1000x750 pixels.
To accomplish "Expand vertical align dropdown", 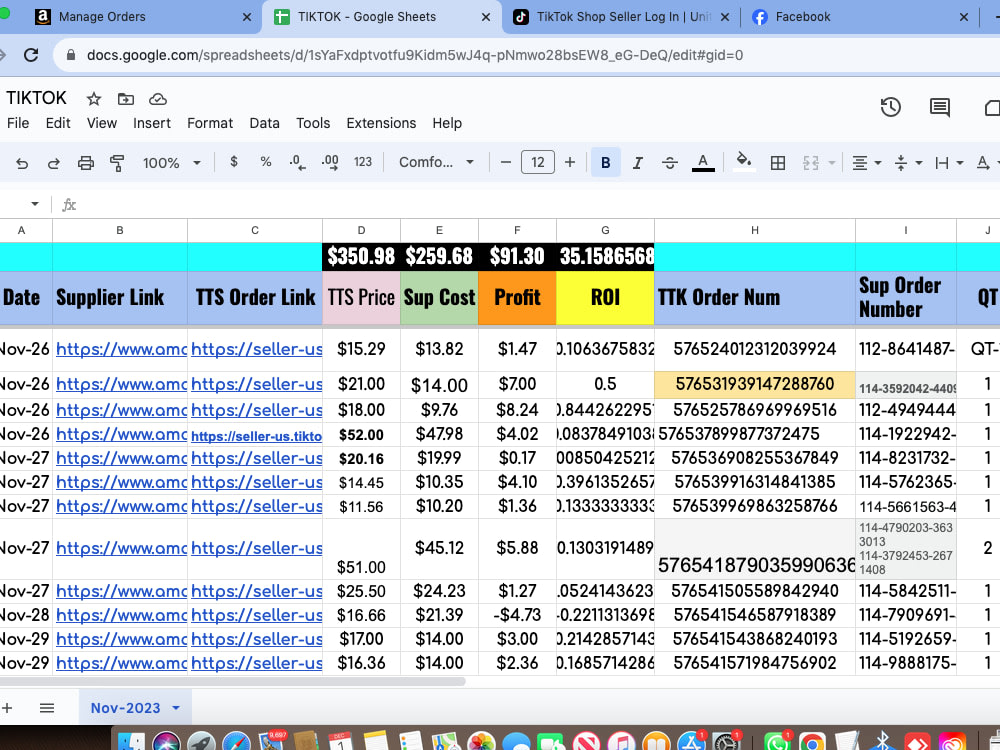I will pos(918,163).
